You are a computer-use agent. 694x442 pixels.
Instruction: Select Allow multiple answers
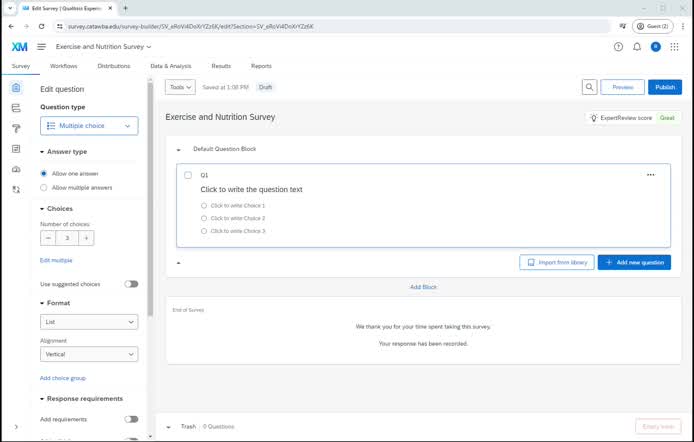(43, 188)
